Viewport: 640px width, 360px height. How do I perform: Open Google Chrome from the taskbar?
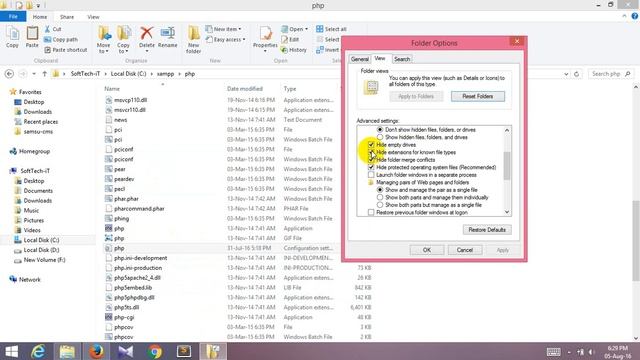[155, 351]
